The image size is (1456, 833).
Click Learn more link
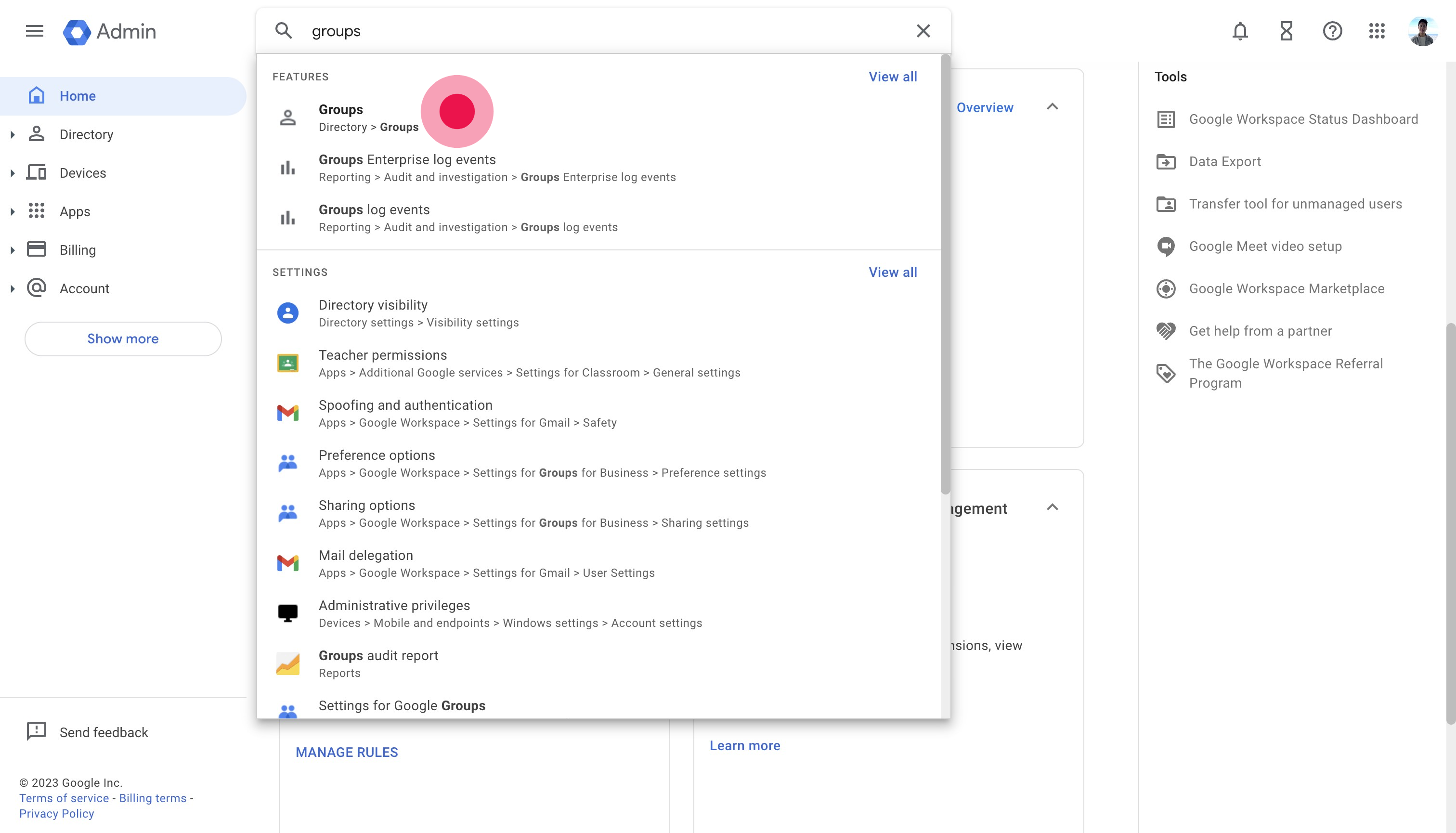[x=745, y=745]
